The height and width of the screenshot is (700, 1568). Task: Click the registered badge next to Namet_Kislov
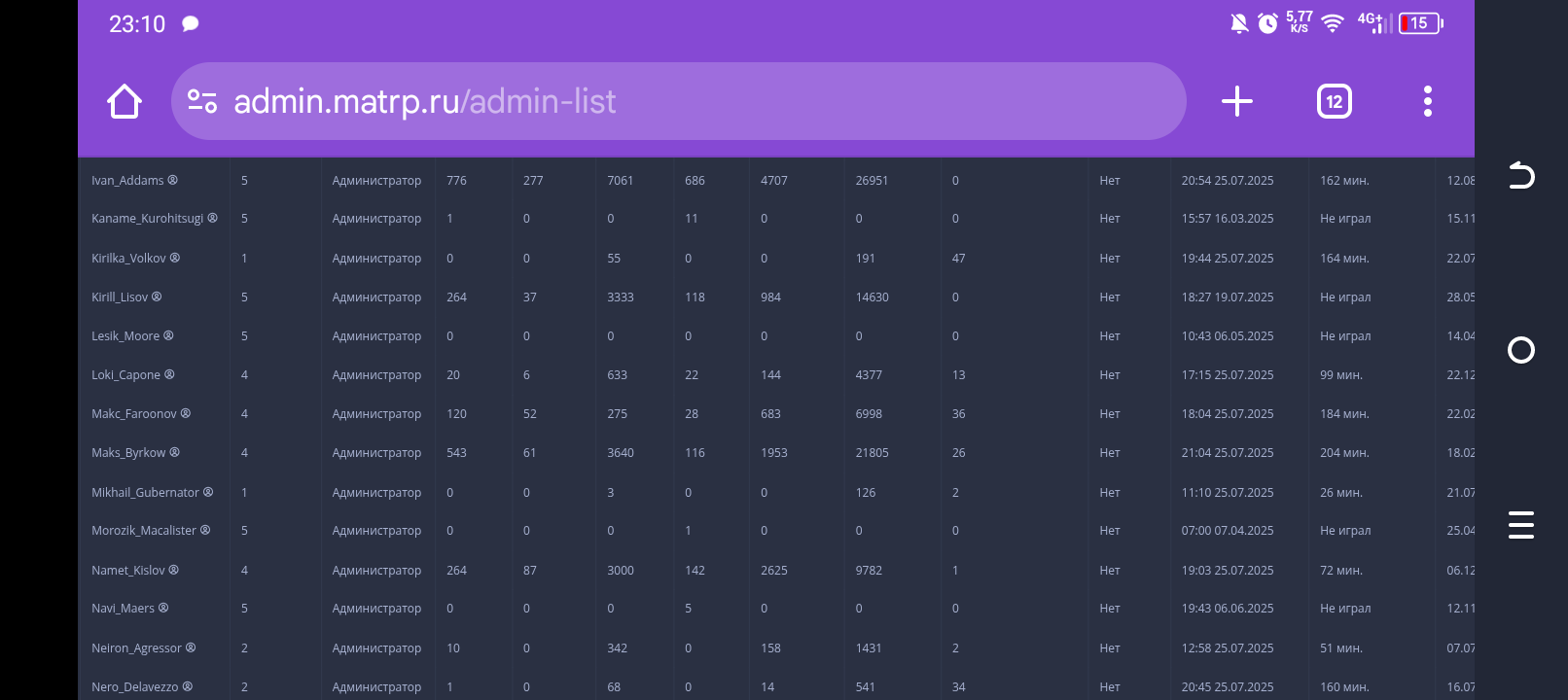173,570
